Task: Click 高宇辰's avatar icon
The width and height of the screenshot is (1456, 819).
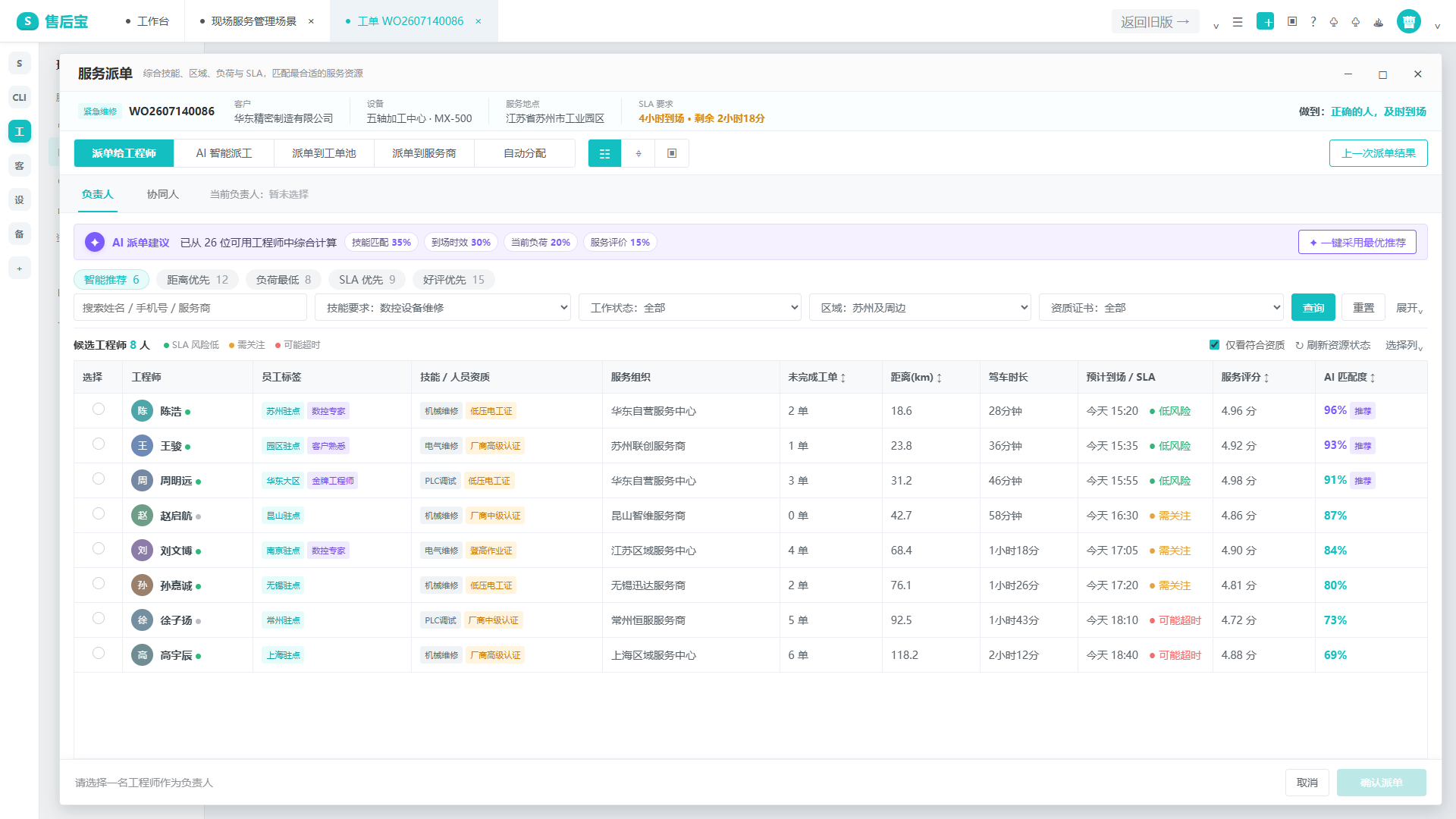Action: click(142, 655)
